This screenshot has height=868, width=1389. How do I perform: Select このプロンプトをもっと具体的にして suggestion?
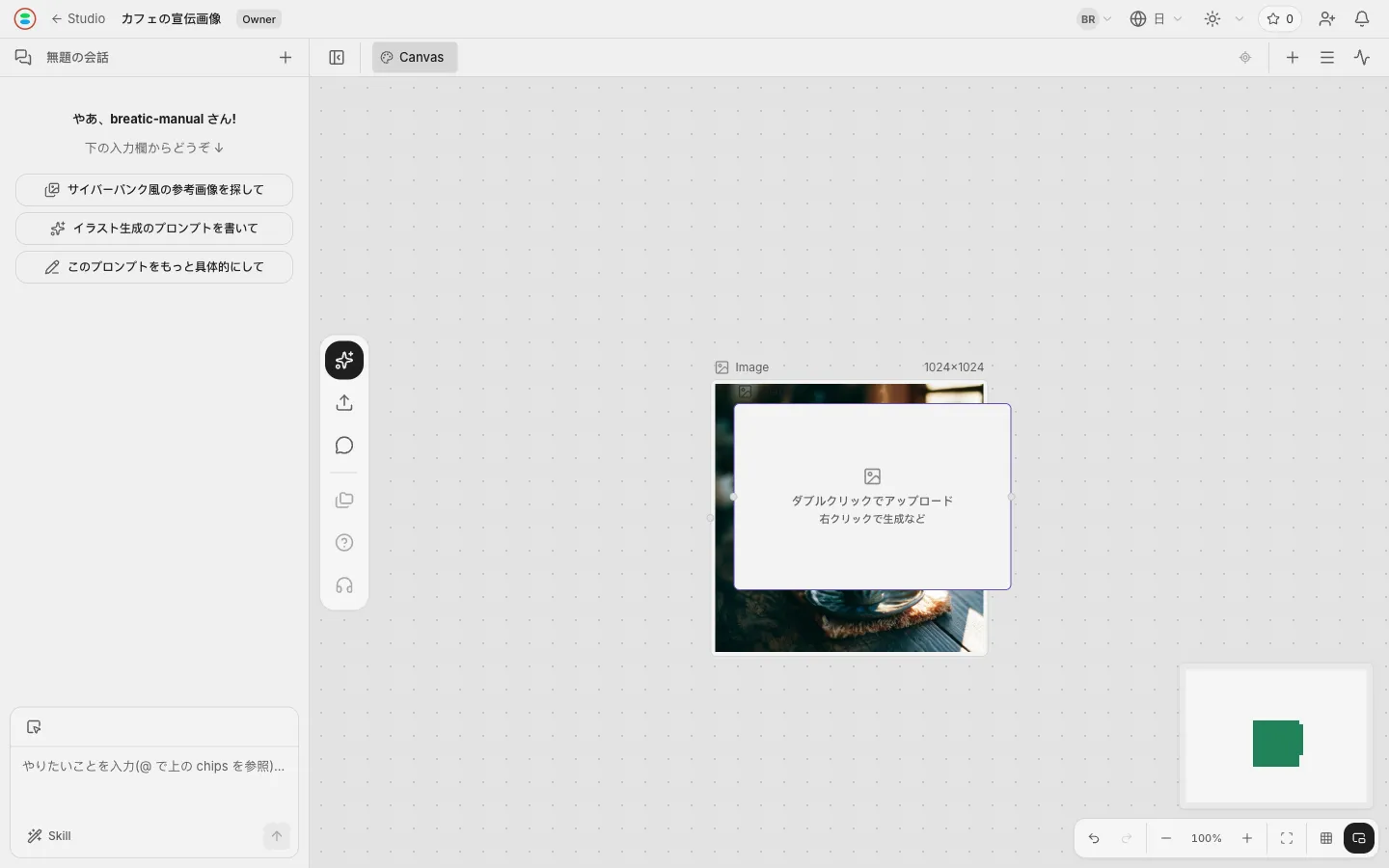(x=154, y=267)
